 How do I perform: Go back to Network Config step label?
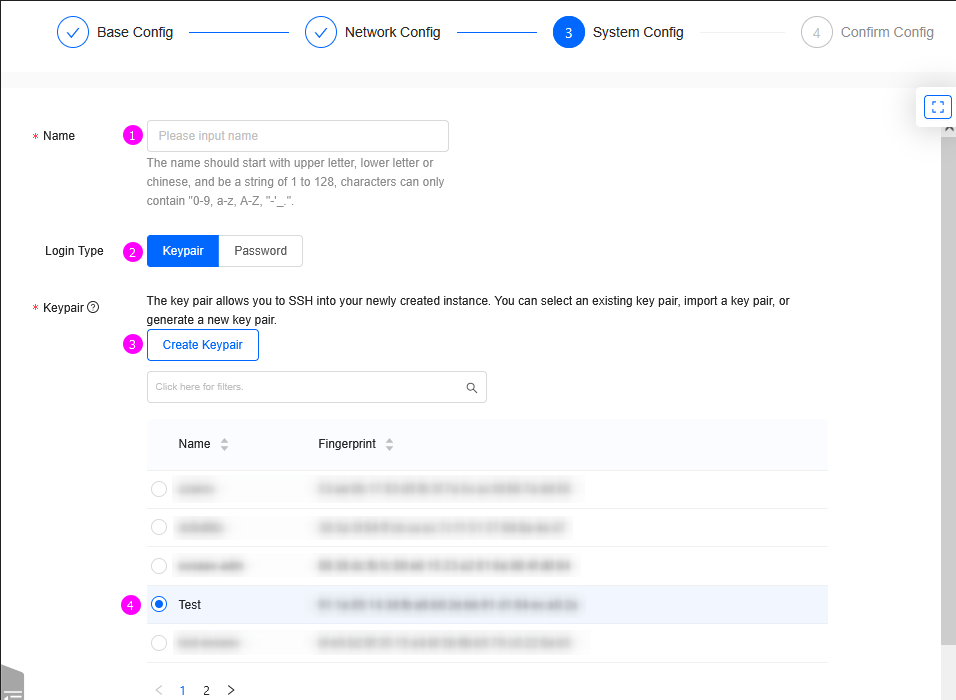click(393, 32)
